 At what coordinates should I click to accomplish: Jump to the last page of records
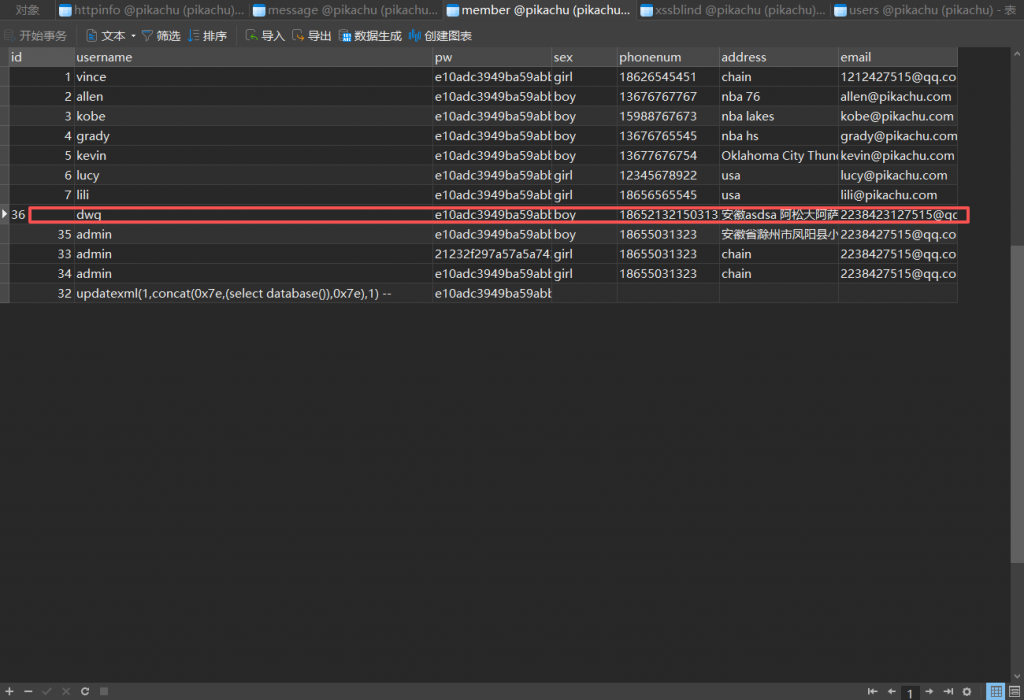[x=947, y=691]
